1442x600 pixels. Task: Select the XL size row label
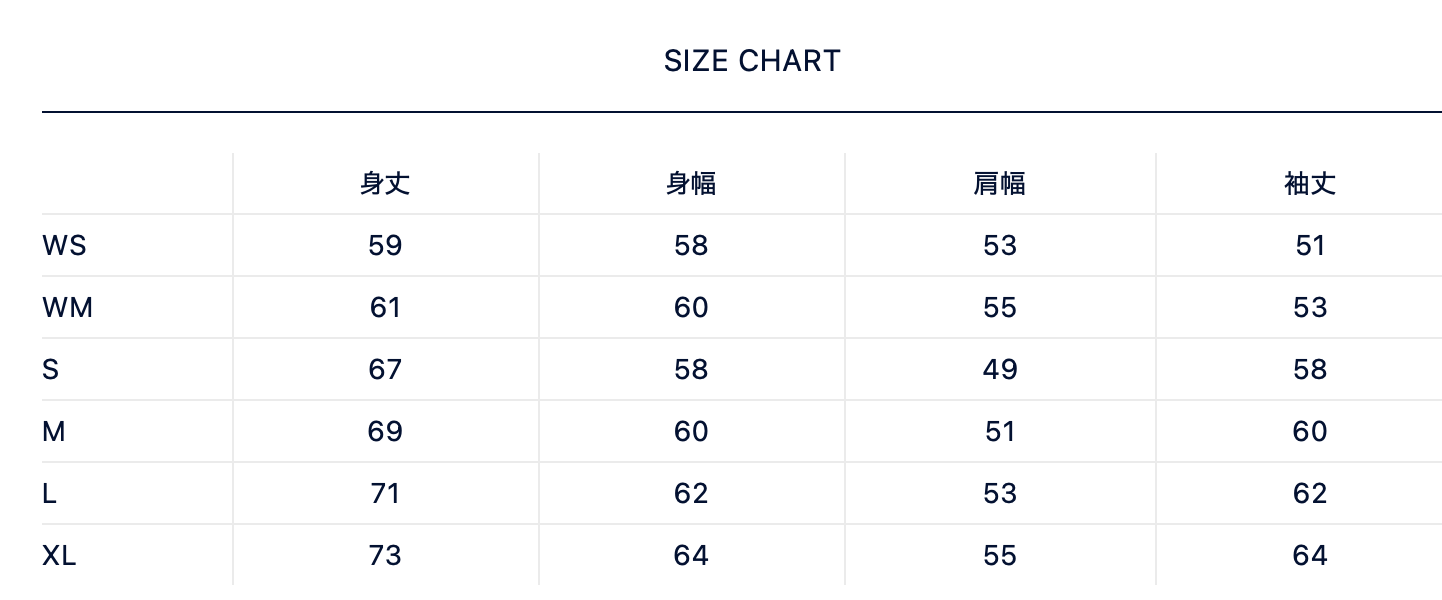[x=59, y=556]
